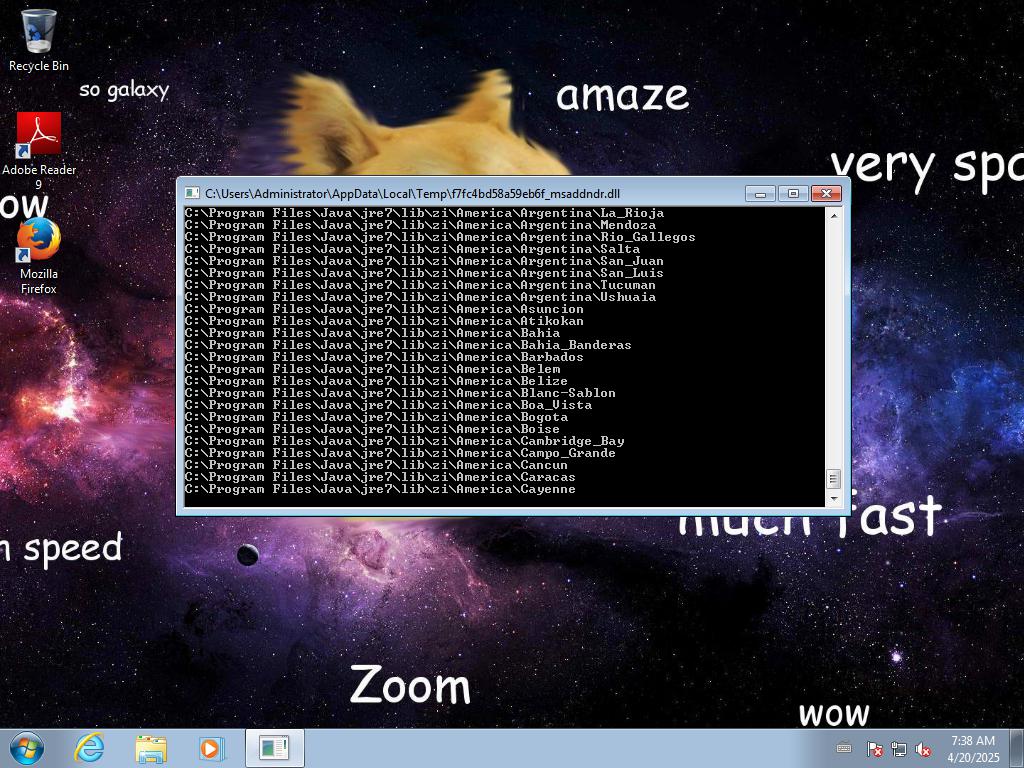
Task: Click the line ending in America\Atikokan
Action: click(x=384, y=321)
